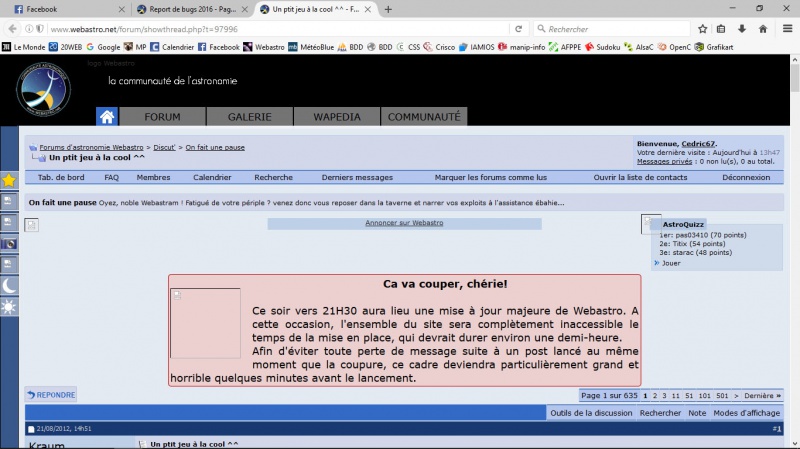Expand the thread Rechercher dropdown

(660, 413)
